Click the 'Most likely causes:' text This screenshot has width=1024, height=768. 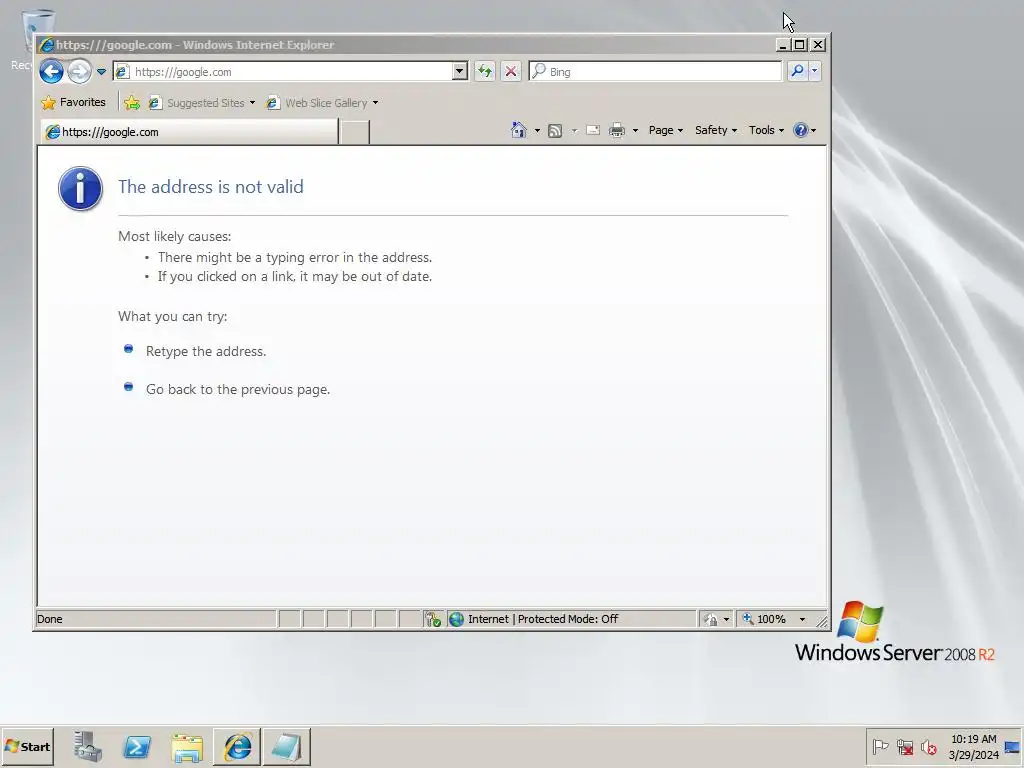(174, 236)
